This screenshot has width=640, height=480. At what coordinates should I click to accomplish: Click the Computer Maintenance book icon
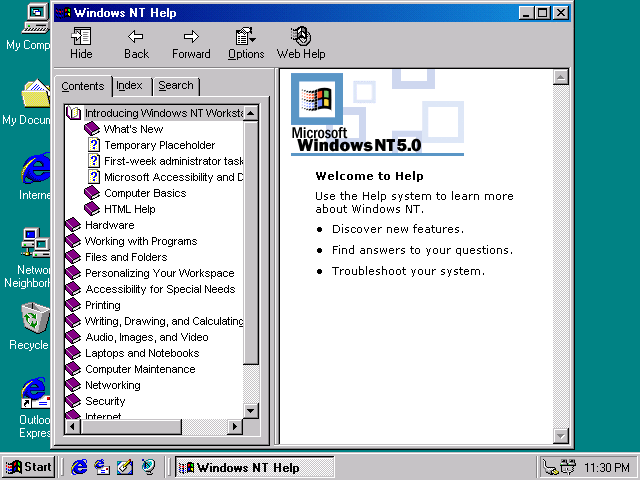click(73, 369)
